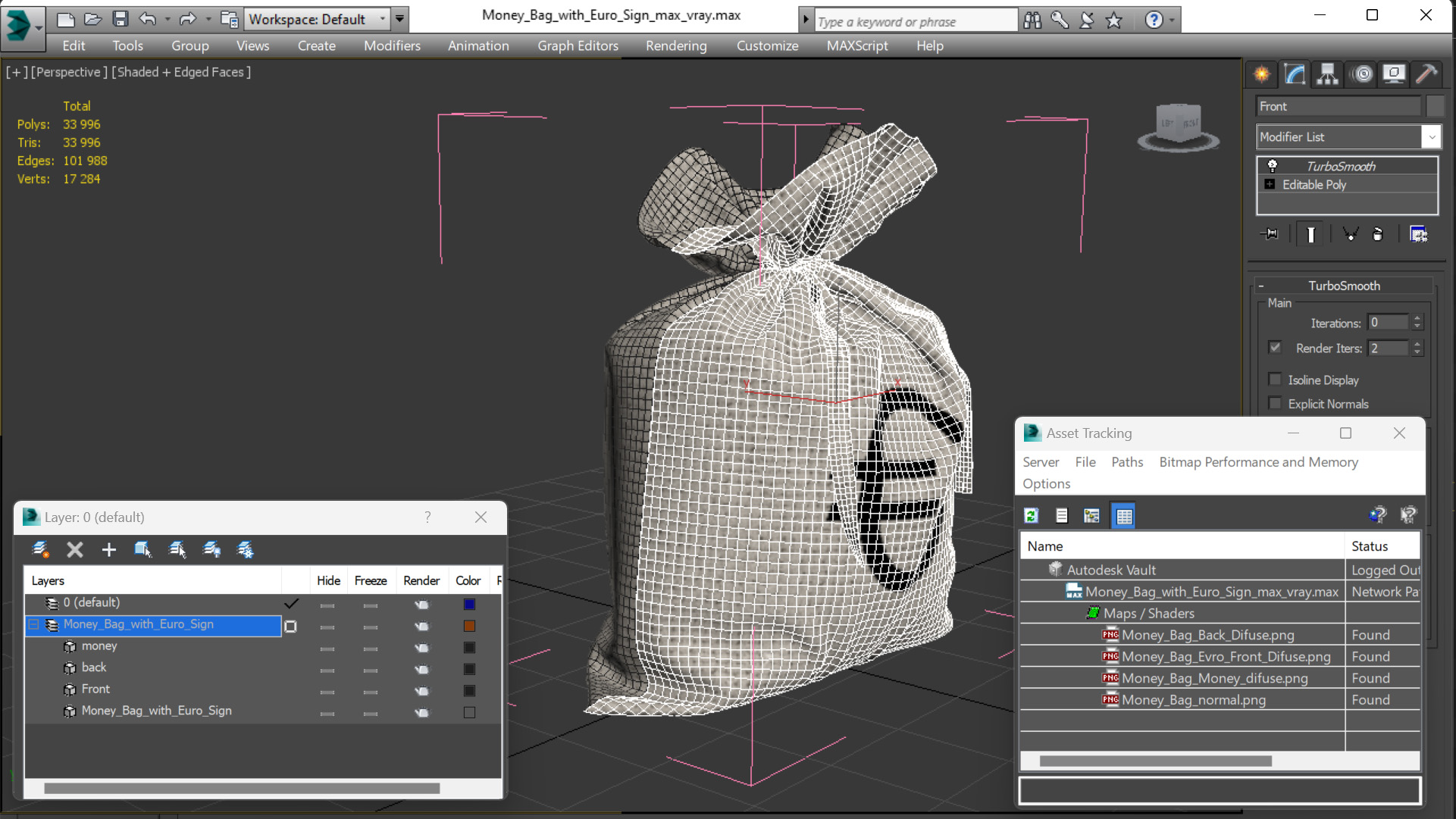1456x819 pixels.
Task: Click the Delete layer X icon
Action: coord(74,550)
